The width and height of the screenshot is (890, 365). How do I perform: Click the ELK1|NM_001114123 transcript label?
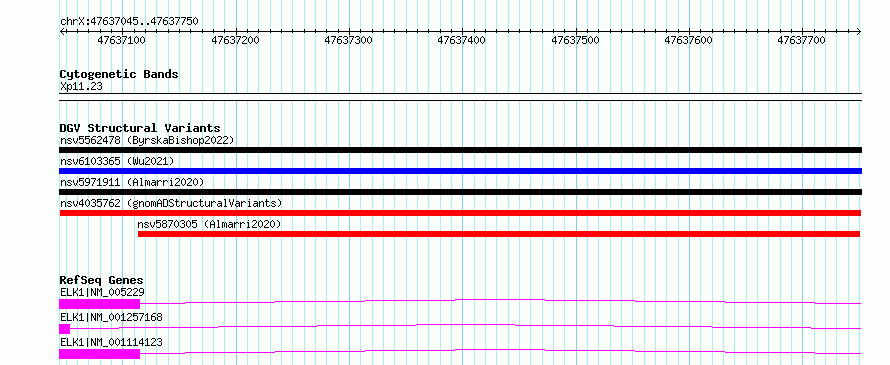(111, 342)
